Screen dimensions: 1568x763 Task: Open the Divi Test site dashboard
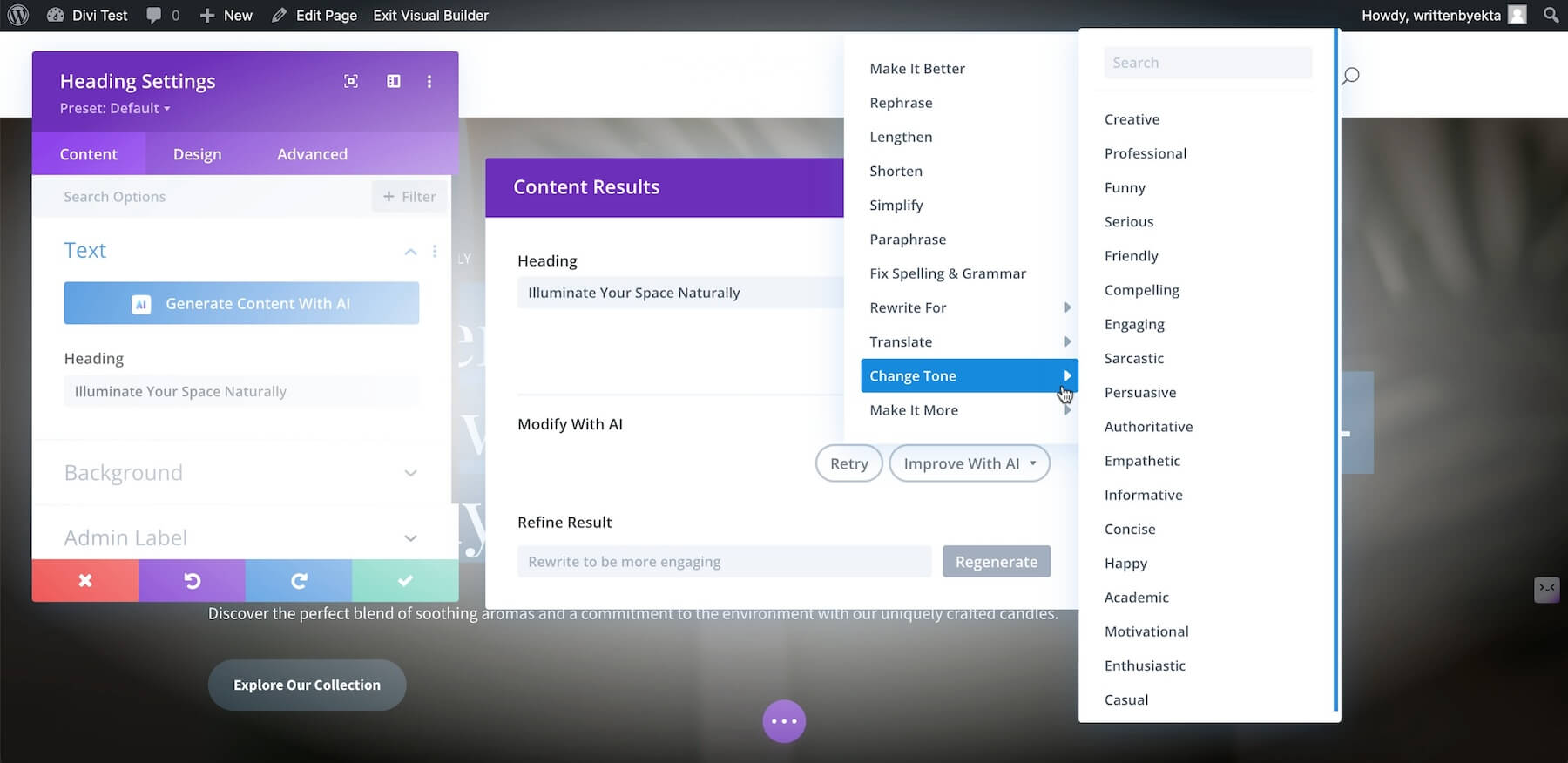(x=86, y=15)
